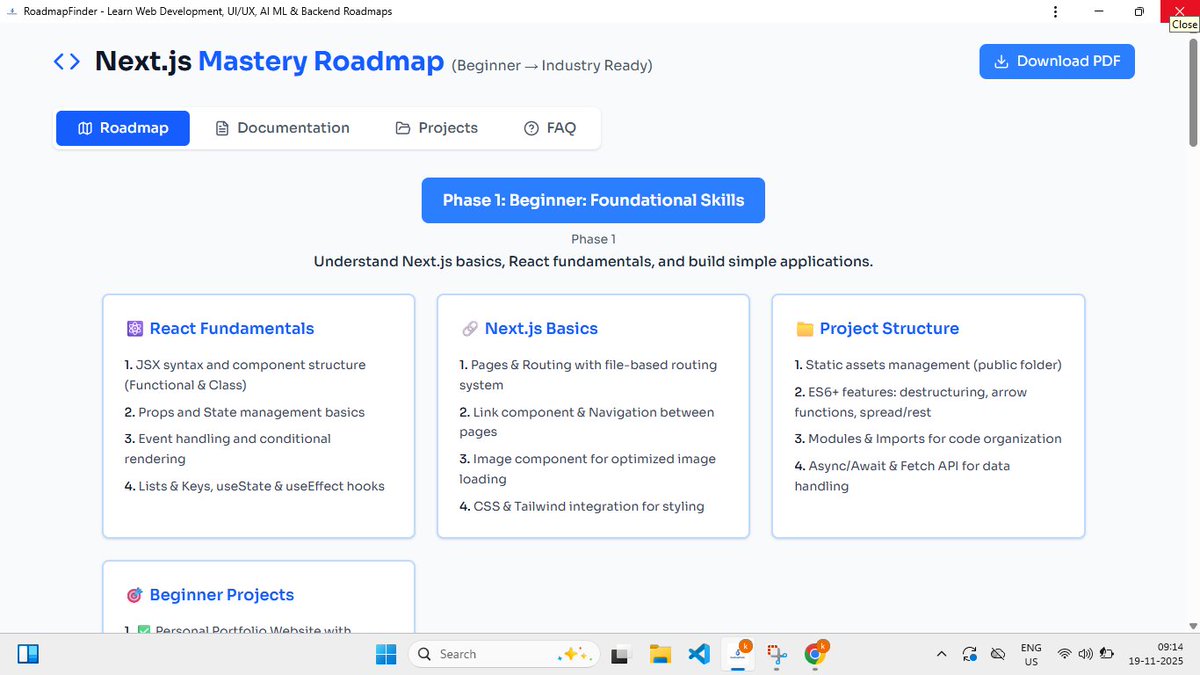This screenshot has height=675, width=1200.
Task: Click 'Static assets management (public folder)' item
Action: pyautogui.click(x=928, y=365)
